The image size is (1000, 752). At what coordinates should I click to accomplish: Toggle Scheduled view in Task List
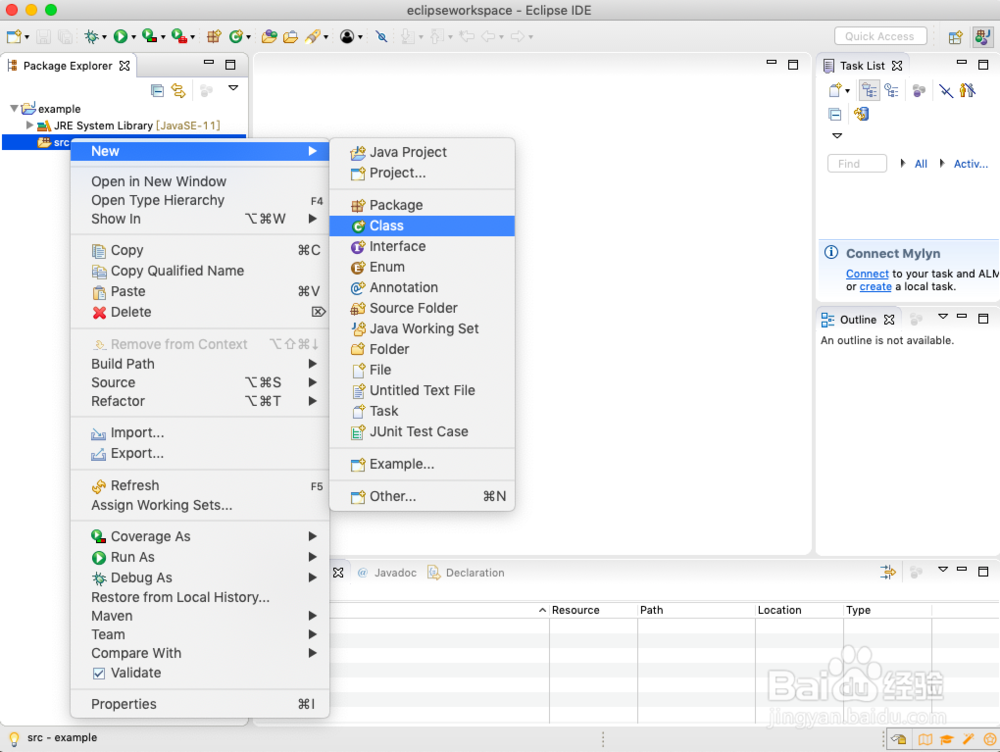892,91
